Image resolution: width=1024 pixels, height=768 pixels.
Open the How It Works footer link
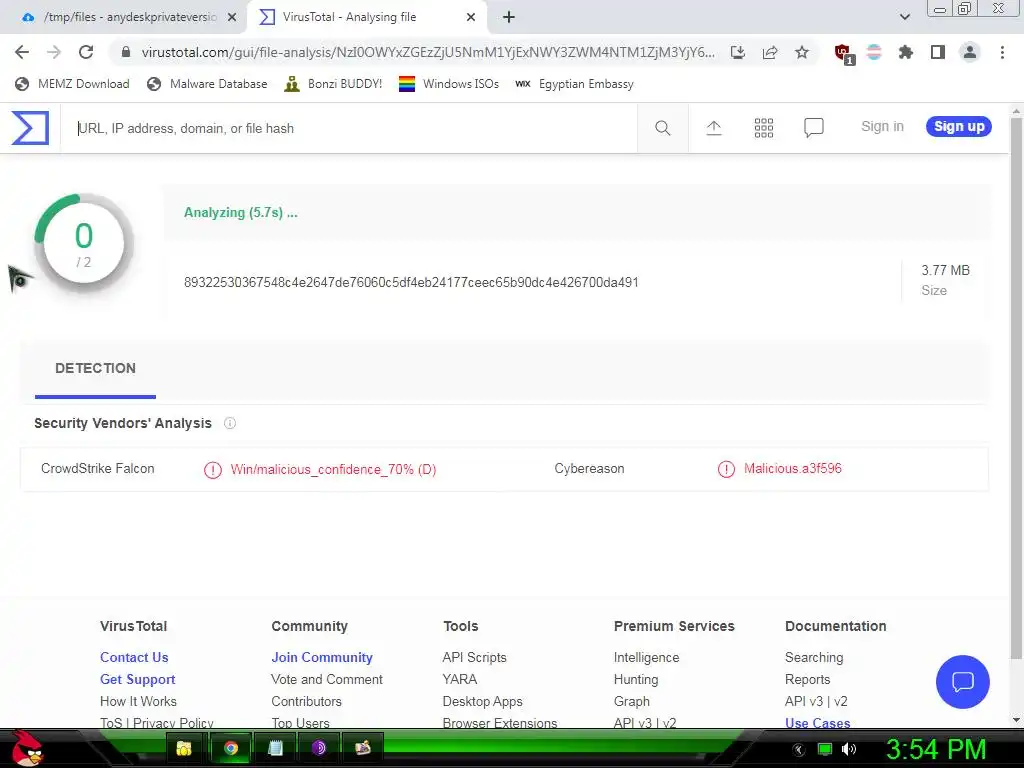(138, 701)
